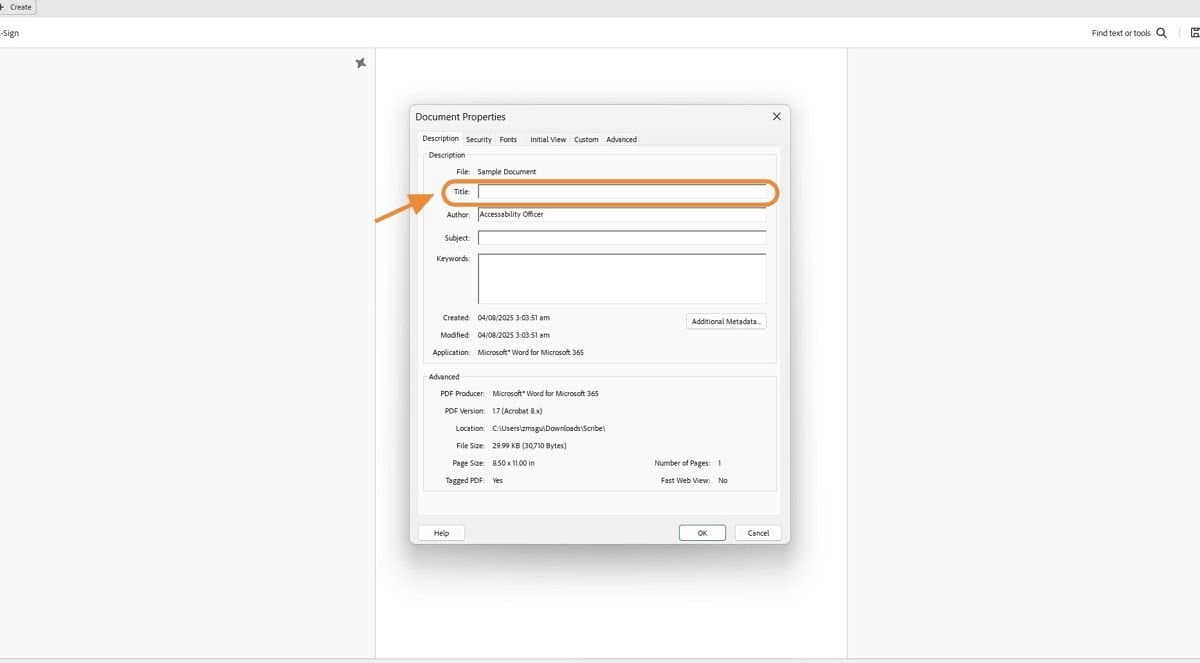This screenshot has height=663, width=1200.
Task: Click inside the Title field
Action: click(x=620, y=191)
